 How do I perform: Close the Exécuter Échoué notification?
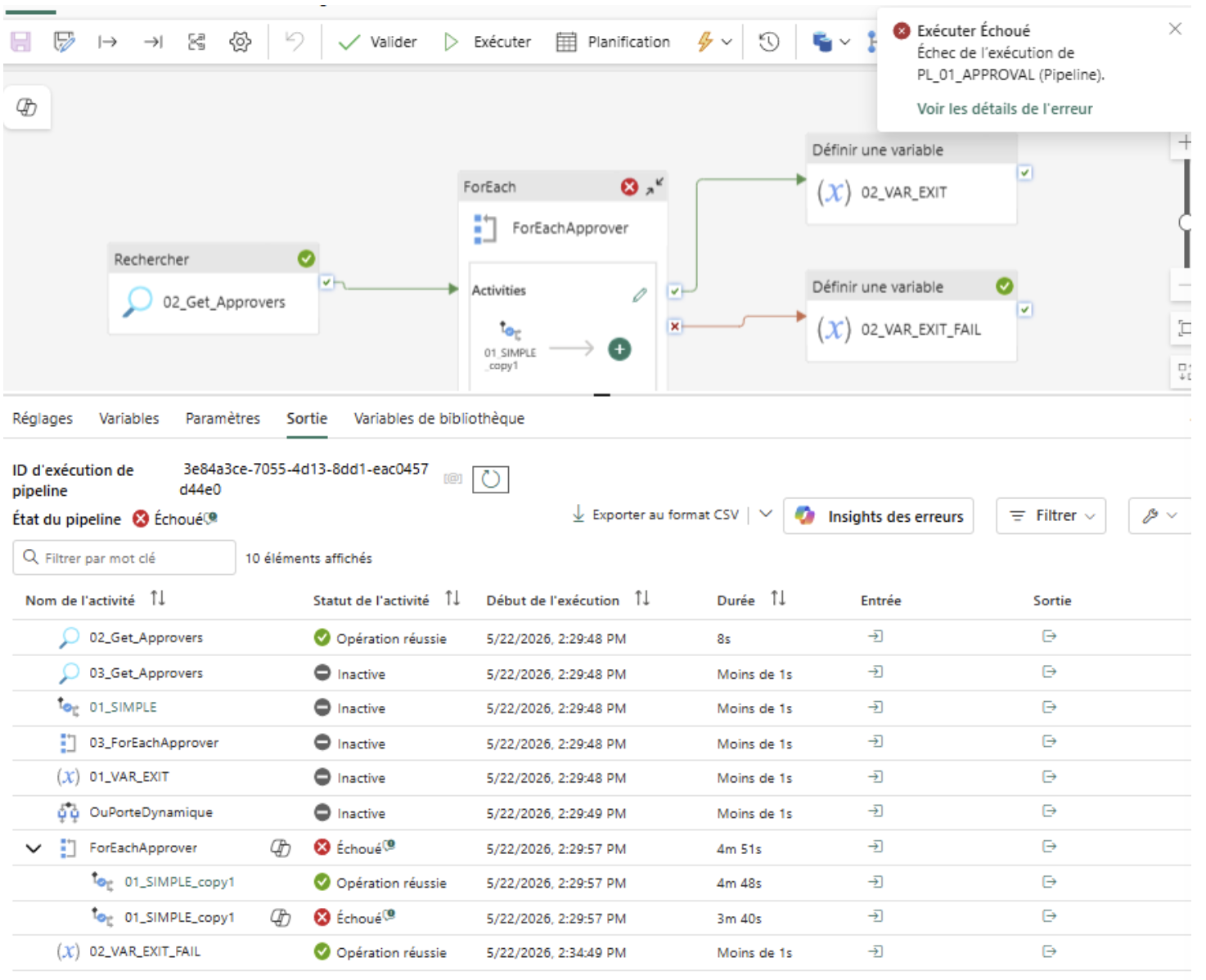click(1175, 29)
